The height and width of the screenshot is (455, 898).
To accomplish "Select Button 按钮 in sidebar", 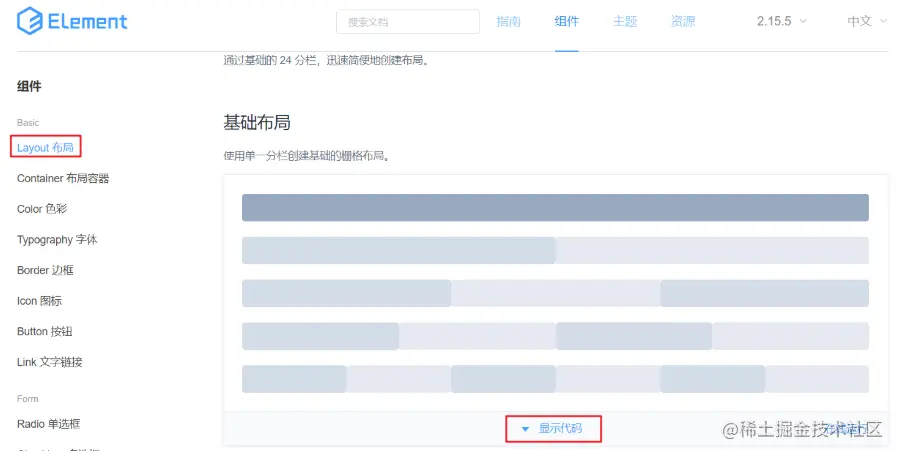I will tap(45, 331).
